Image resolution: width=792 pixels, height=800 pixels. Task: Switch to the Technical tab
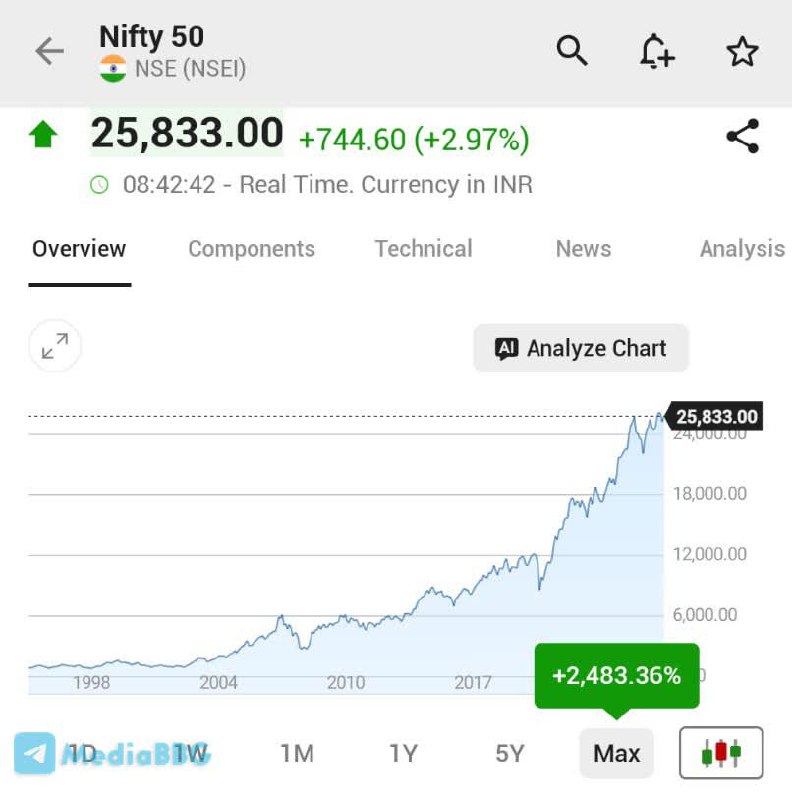tap(423, 249)
